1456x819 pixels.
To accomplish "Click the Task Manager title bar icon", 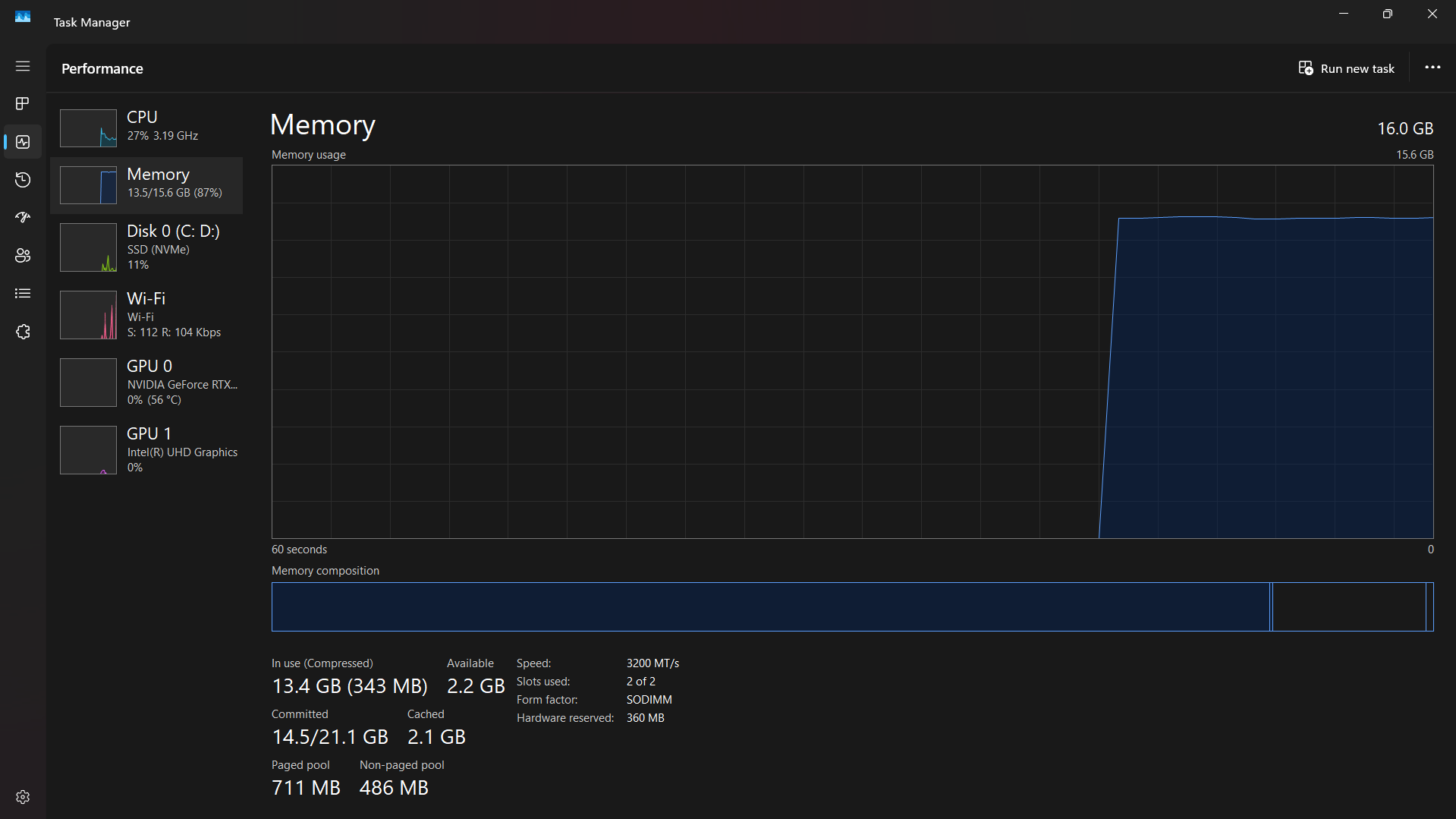I will tap(22, 17).
